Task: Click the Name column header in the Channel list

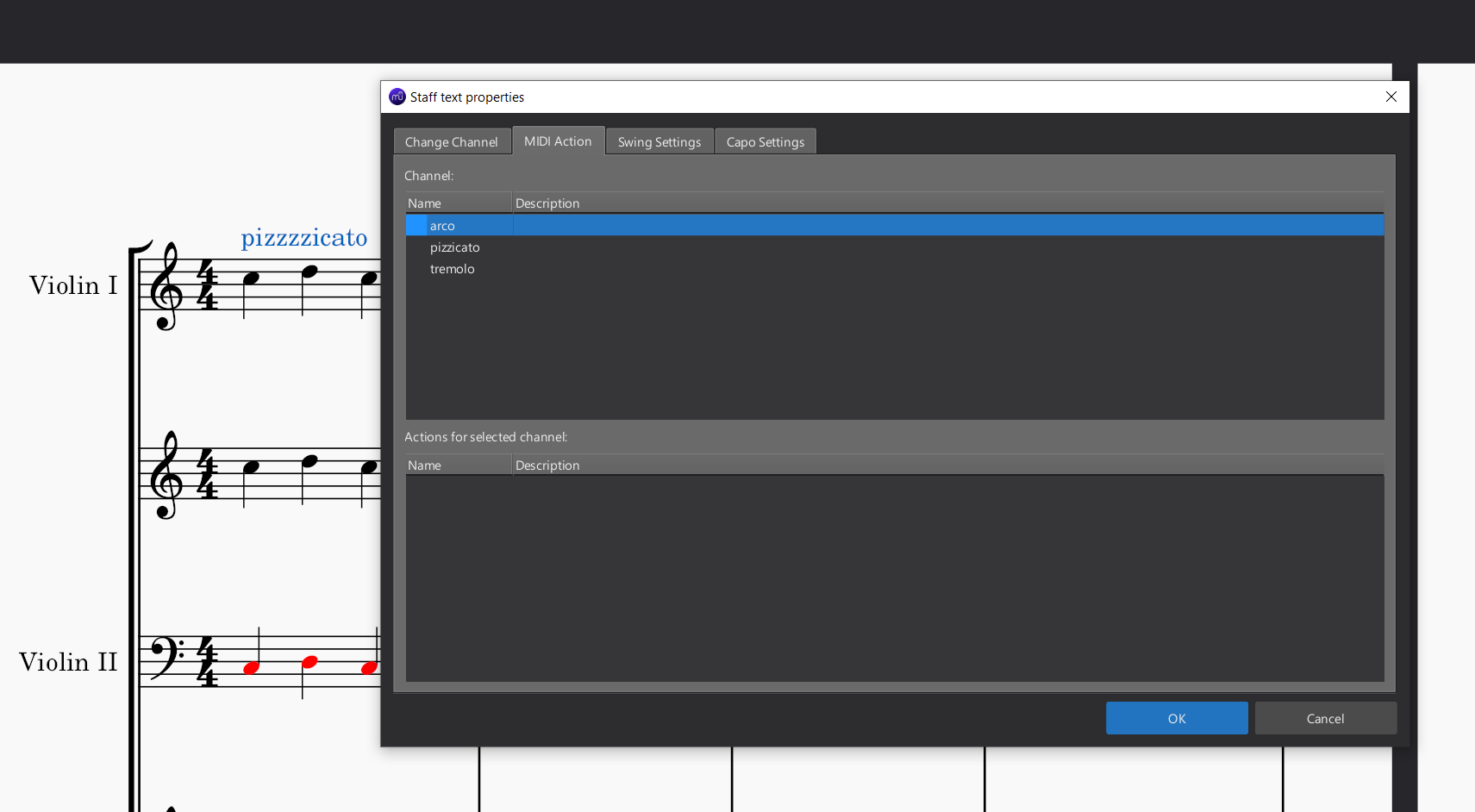Action: [424, 203]
